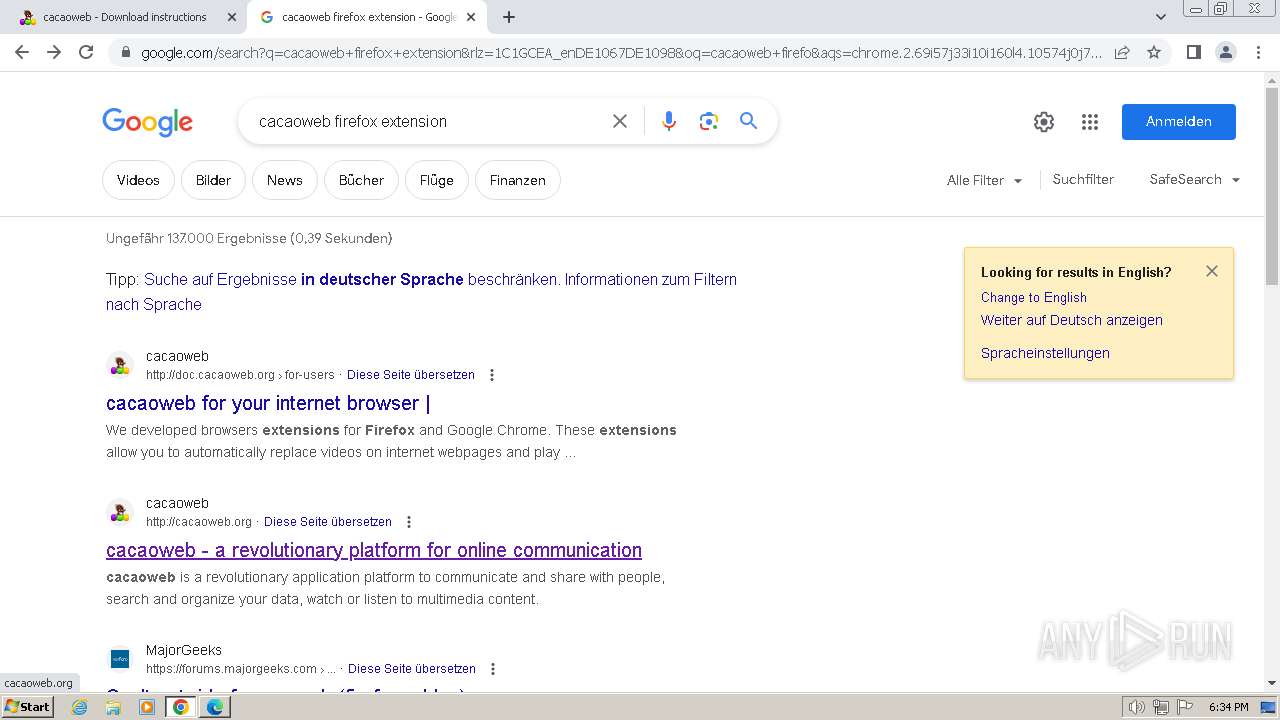Click the page vertical scrollbar down arrow

point(1272,683)
